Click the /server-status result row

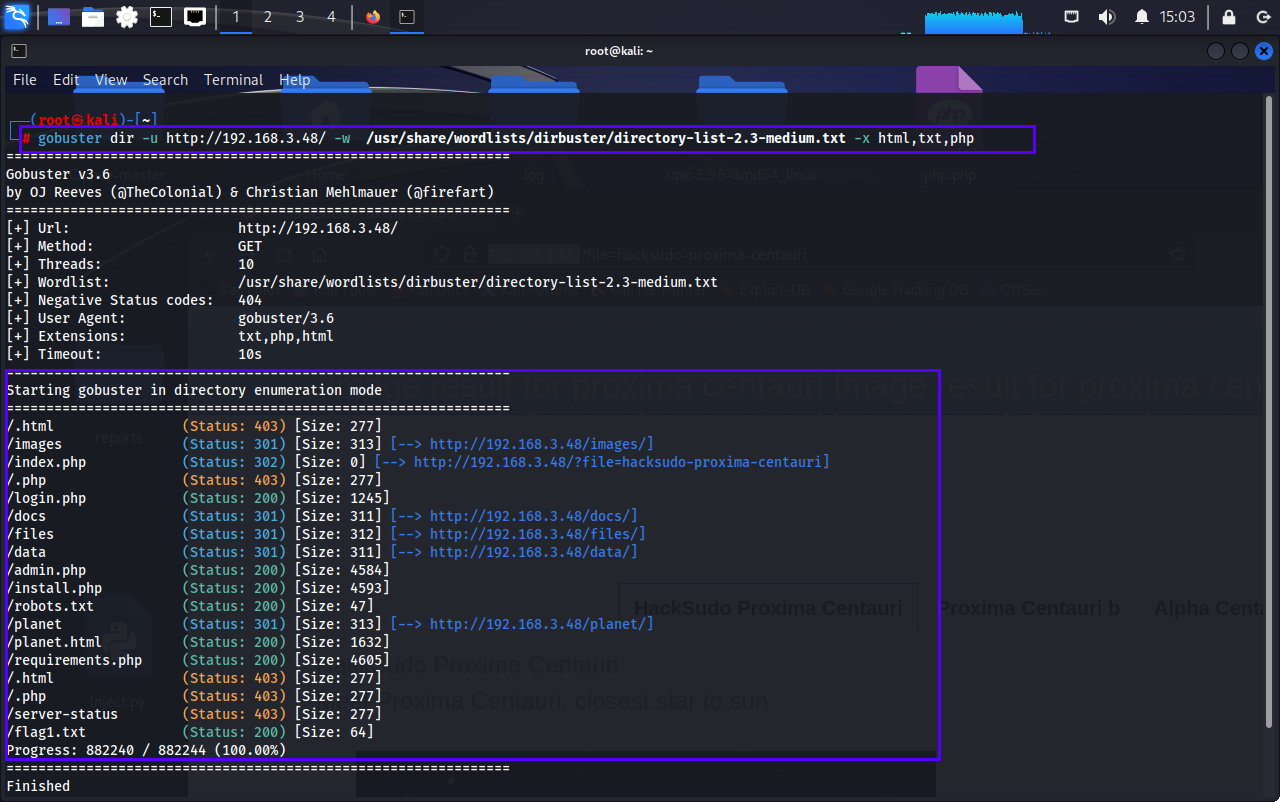coord(194,714)
